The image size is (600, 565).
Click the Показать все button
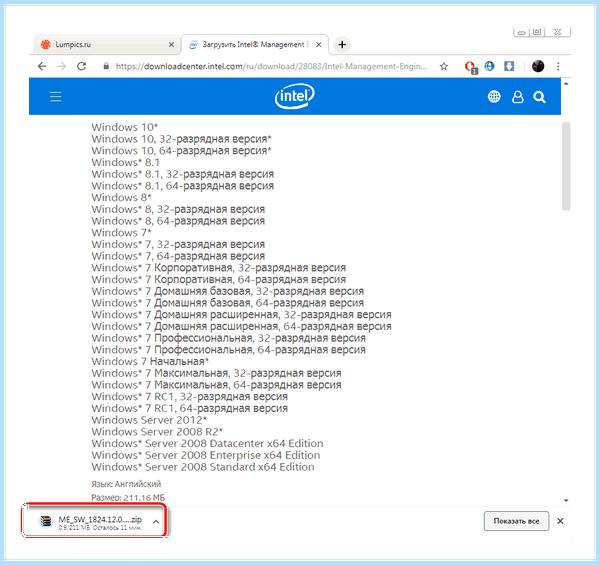click(516, 521)
